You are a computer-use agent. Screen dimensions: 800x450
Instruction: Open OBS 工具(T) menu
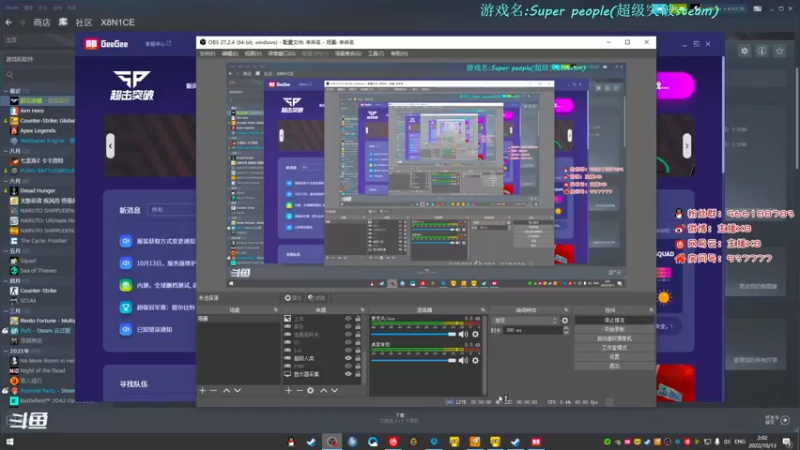point(376,54)
